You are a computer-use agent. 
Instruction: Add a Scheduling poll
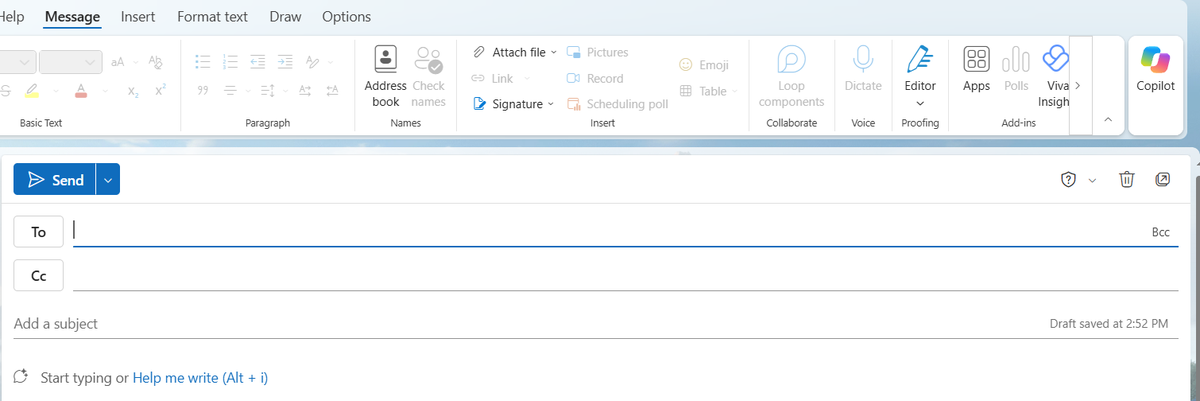[x=617, y=104]
